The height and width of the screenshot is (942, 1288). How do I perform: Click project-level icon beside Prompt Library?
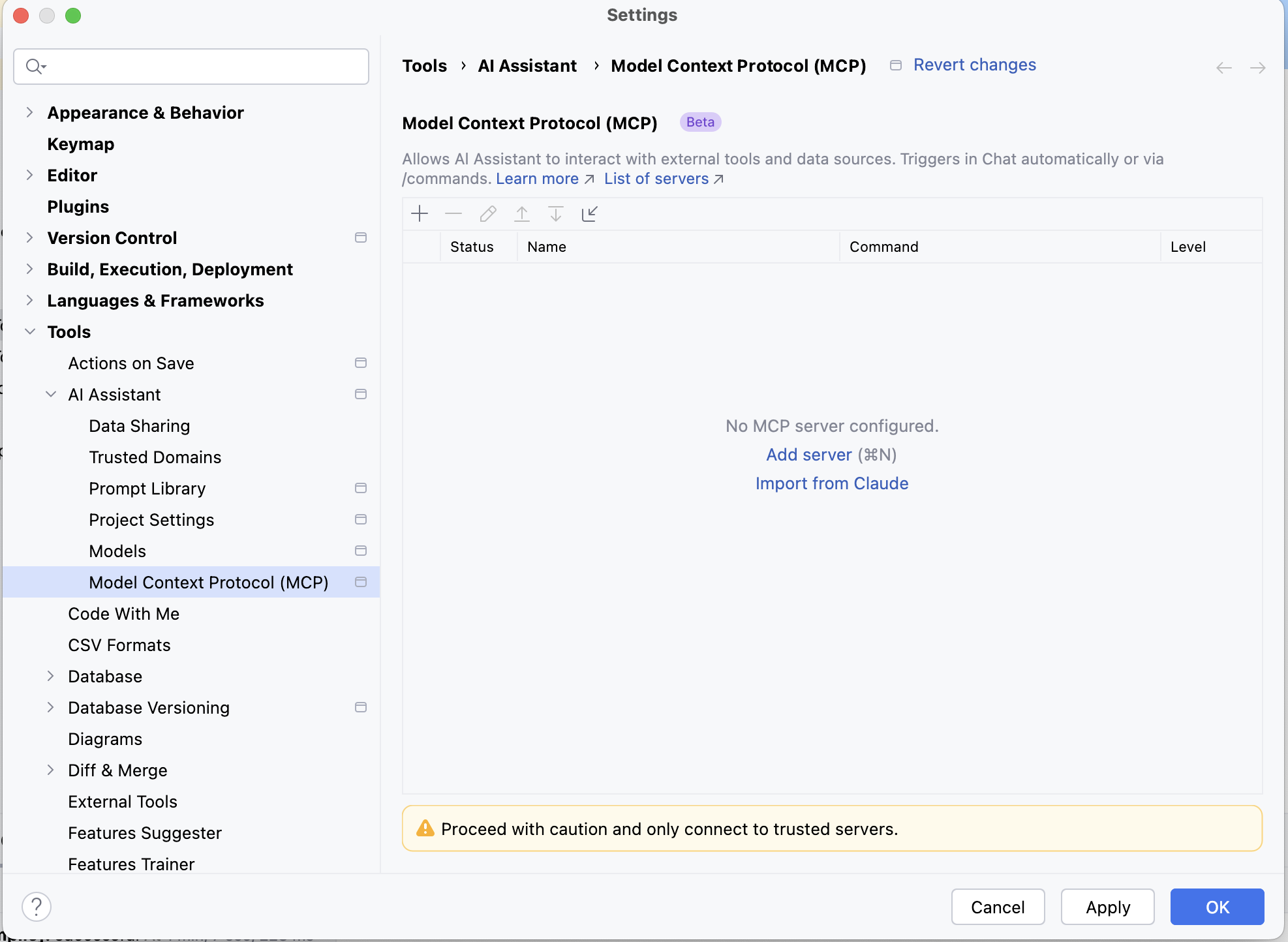pos(361,488)
